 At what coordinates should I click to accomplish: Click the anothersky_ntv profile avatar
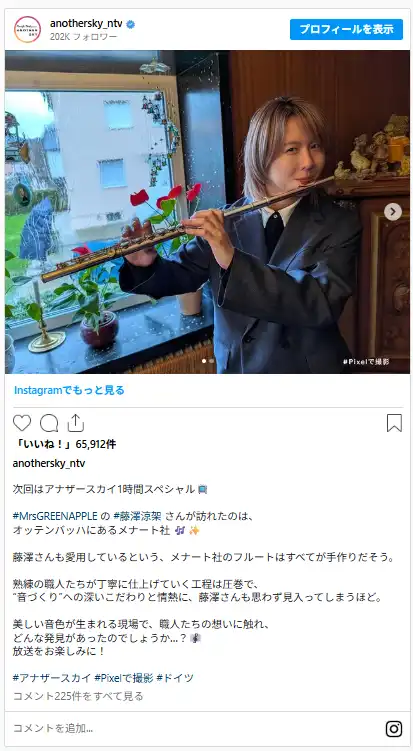tap(27, 29)
